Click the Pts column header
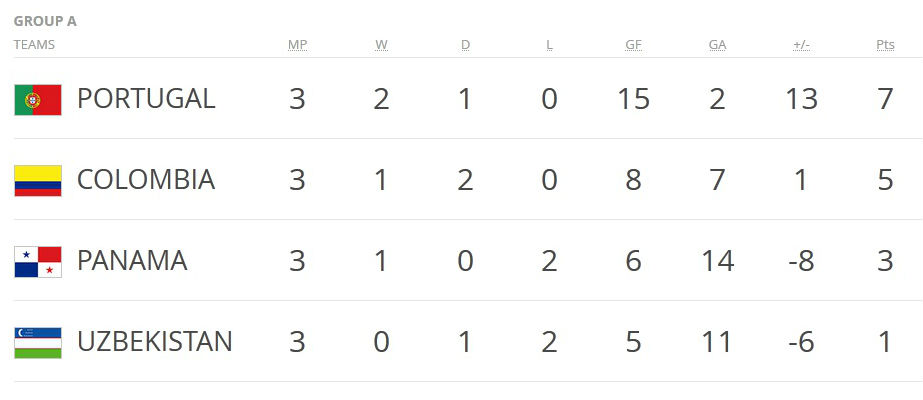 point(884,45)
